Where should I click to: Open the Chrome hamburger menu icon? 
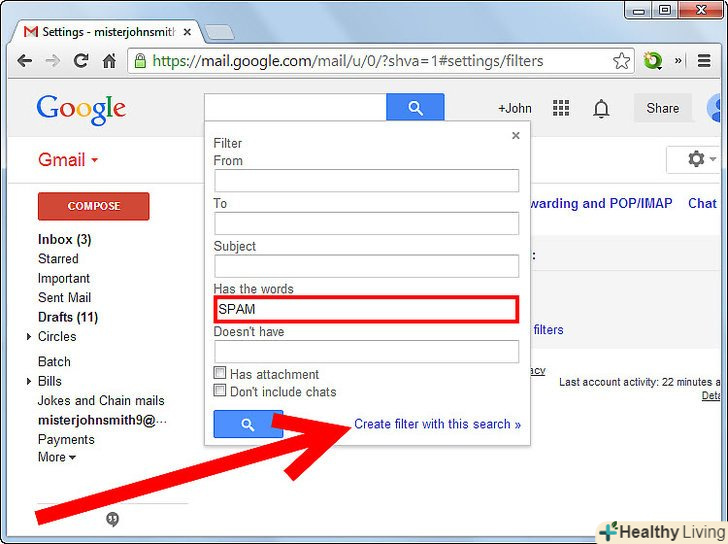[x=704, y=60]
